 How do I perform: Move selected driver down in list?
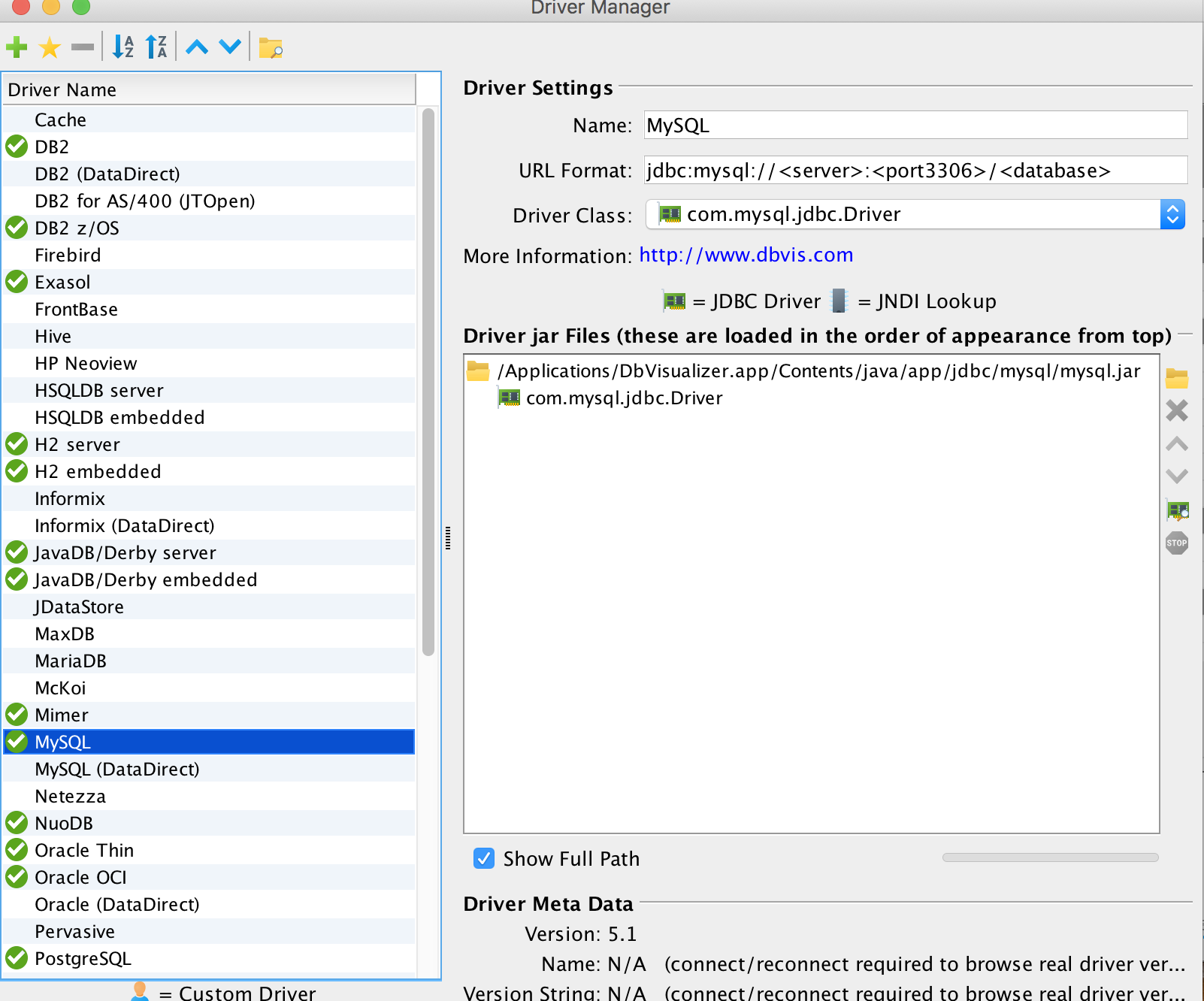(230, 47)
